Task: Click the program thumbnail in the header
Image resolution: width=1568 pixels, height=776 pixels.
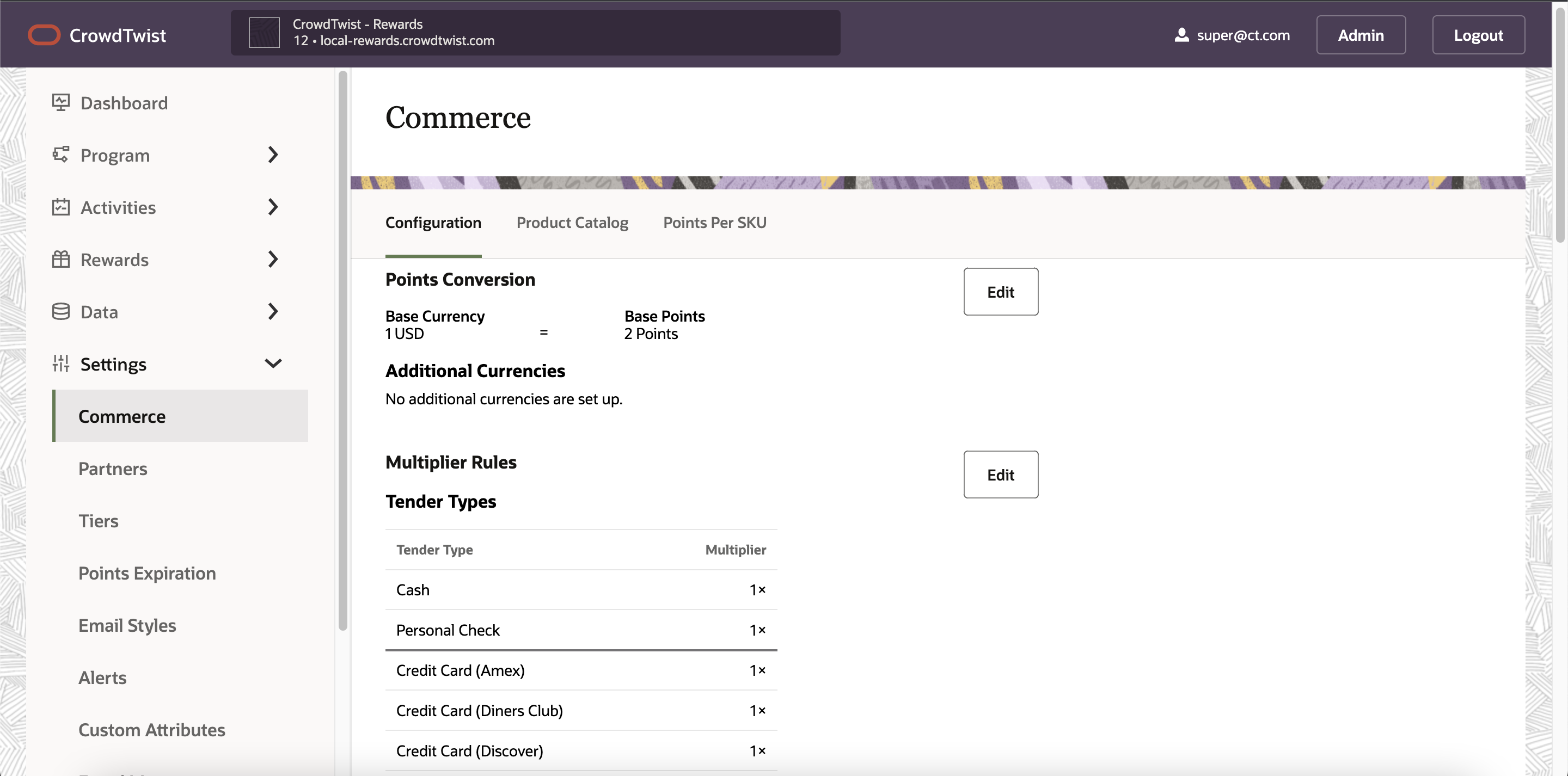Action: click(264, 33)
